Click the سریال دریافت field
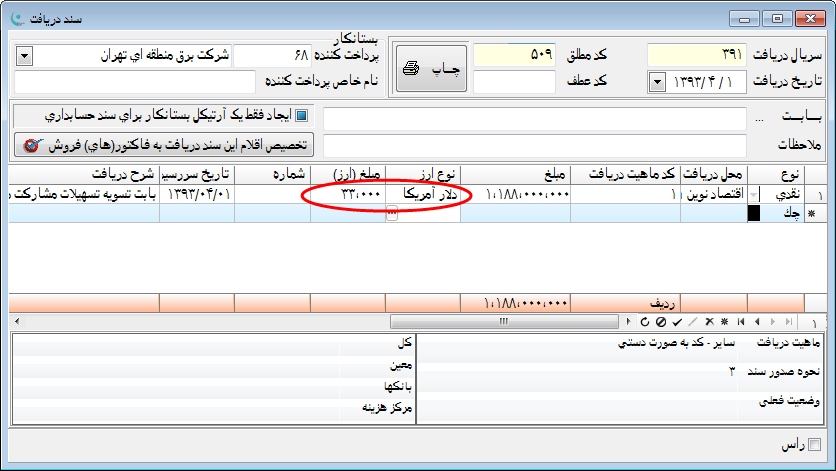The image size is (836, 471). tap(696, 55)
